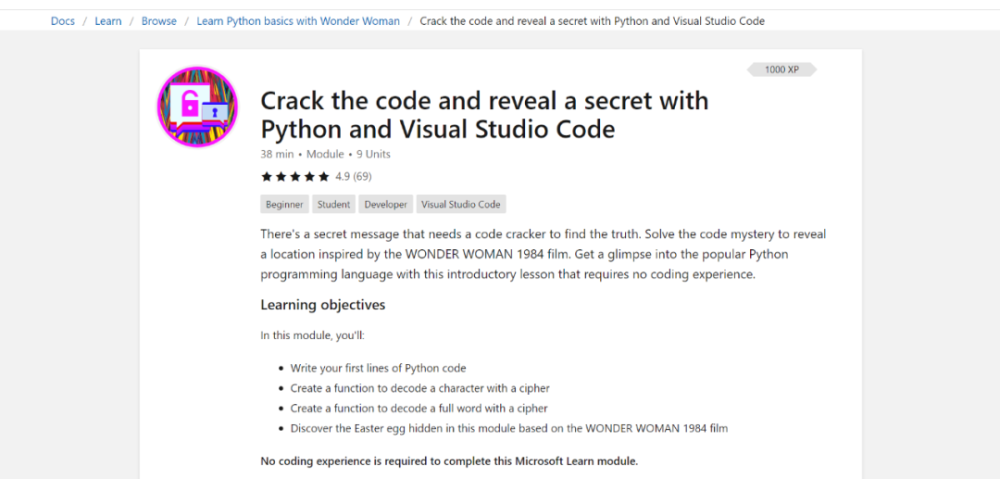
Task: Select the Visual Studio Code tag
Action: (461, 205)
